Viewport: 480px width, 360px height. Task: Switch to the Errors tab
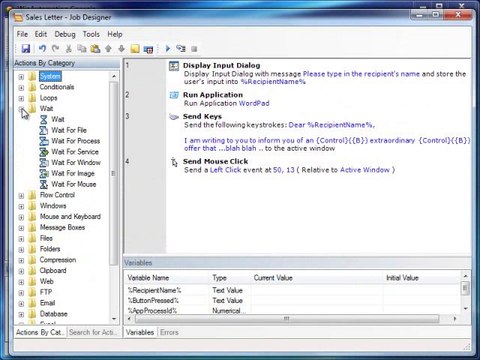(x=169, y=332)
